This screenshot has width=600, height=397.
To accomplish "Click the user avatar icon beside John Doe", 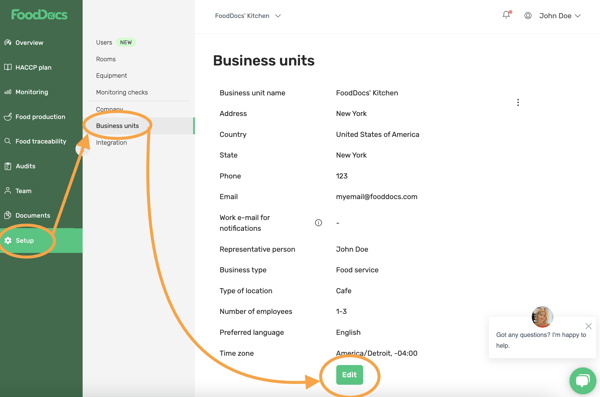I will pyautogui.click(x=528, y=16).
